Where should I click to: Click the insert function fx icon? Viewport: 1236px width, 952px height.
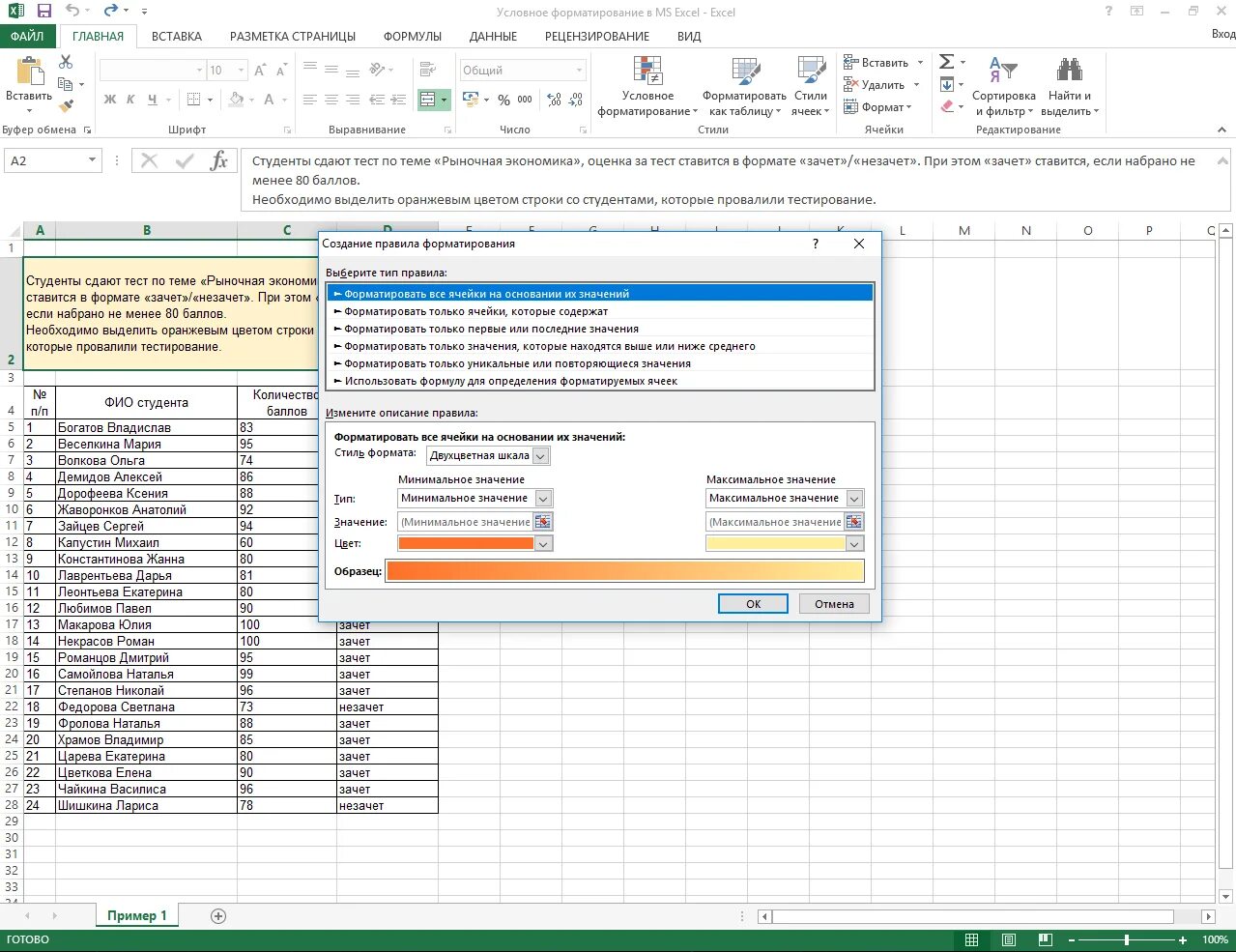(219, 161)
